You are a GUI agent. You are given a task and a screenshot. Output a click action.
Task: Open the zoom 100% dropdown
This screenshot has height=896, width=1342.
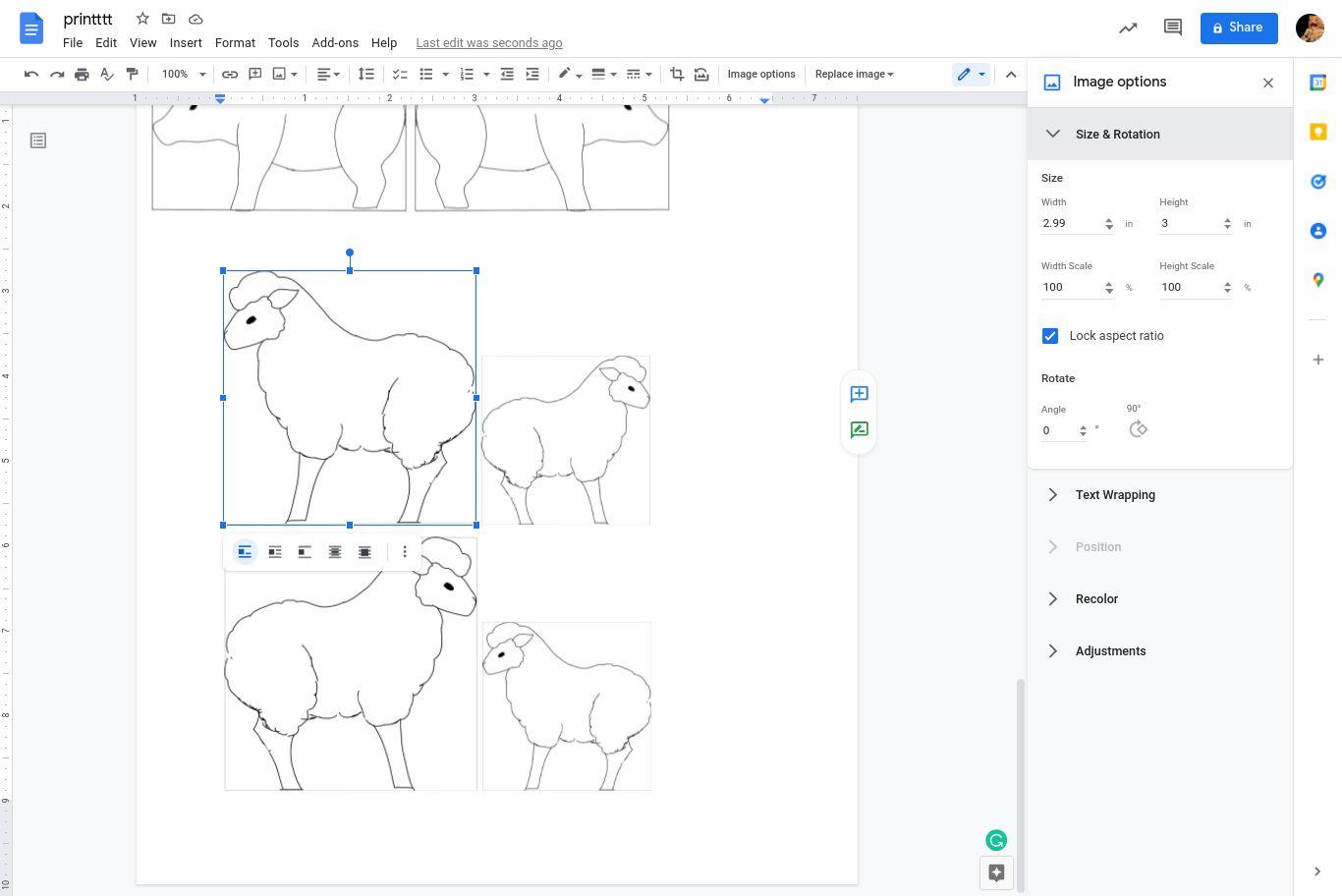185,74
